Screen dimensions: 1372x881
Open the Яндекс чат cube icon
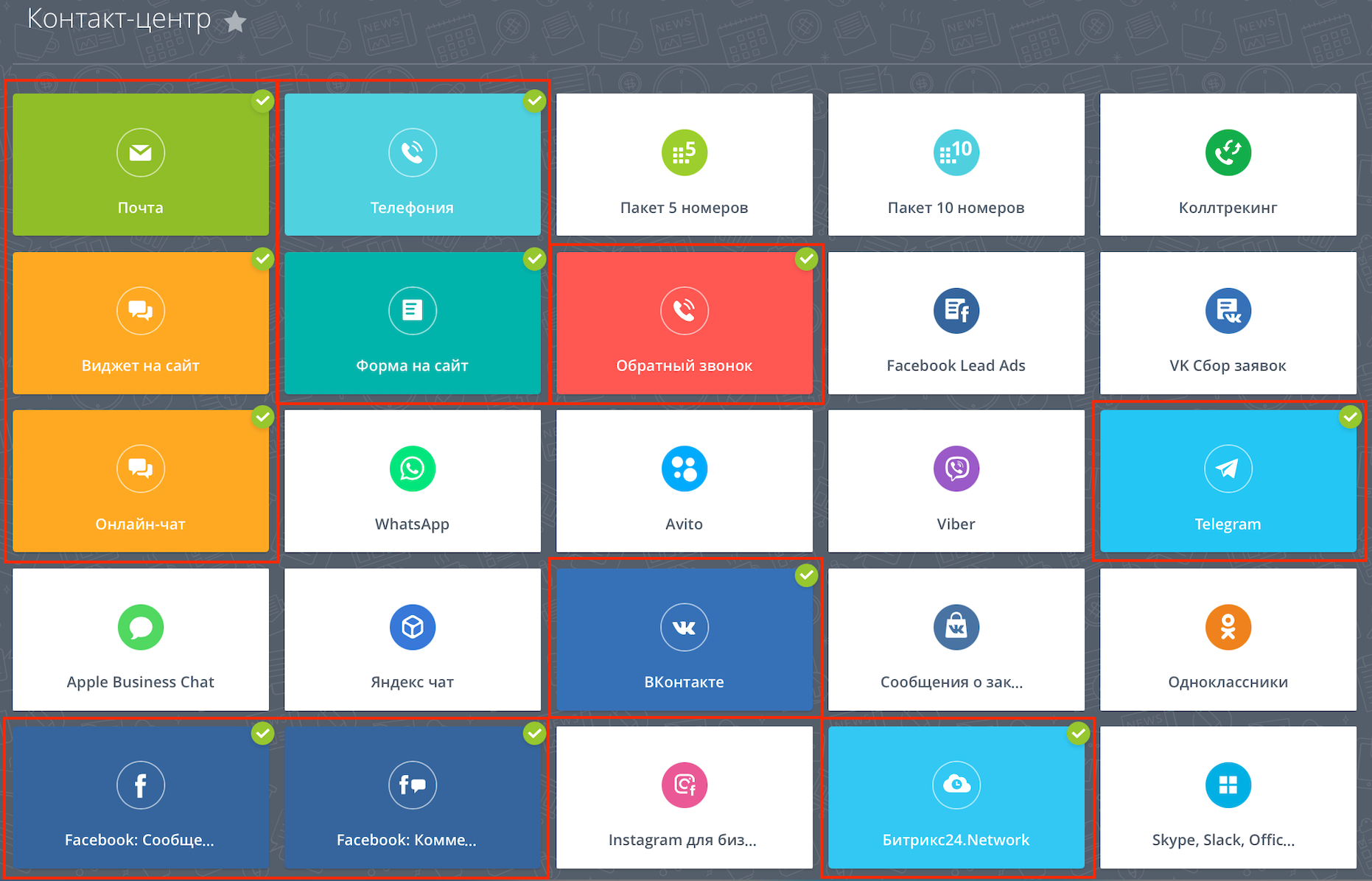[412, 627]
